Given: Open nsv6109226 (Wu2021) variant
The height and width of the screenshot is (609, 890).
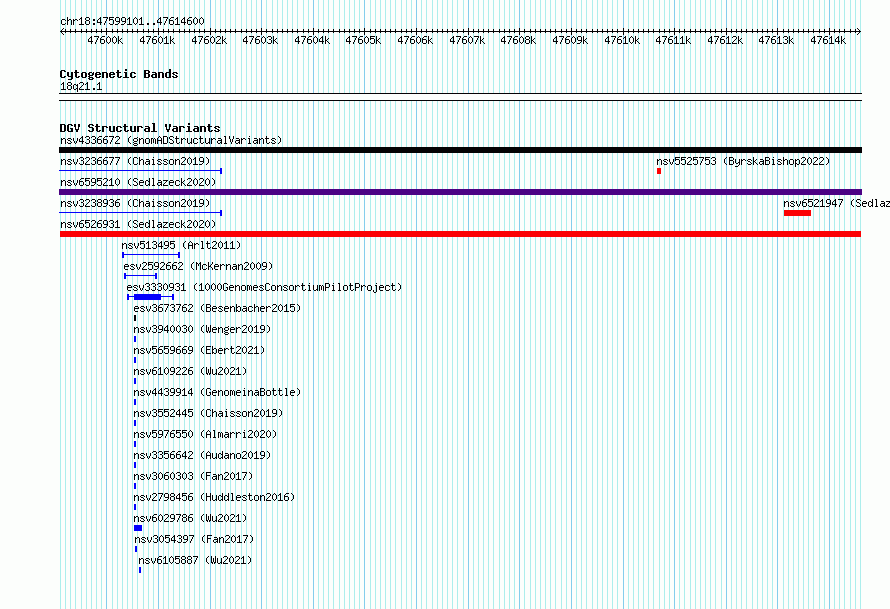Looking at the screenshot, I should [190, 371].
